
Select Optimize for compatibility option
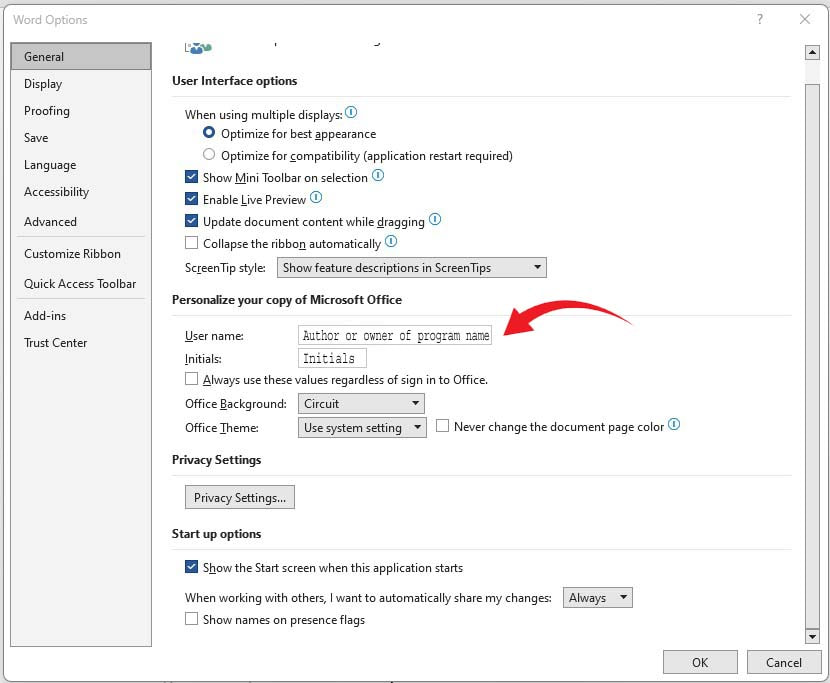(x=209, y=155)
